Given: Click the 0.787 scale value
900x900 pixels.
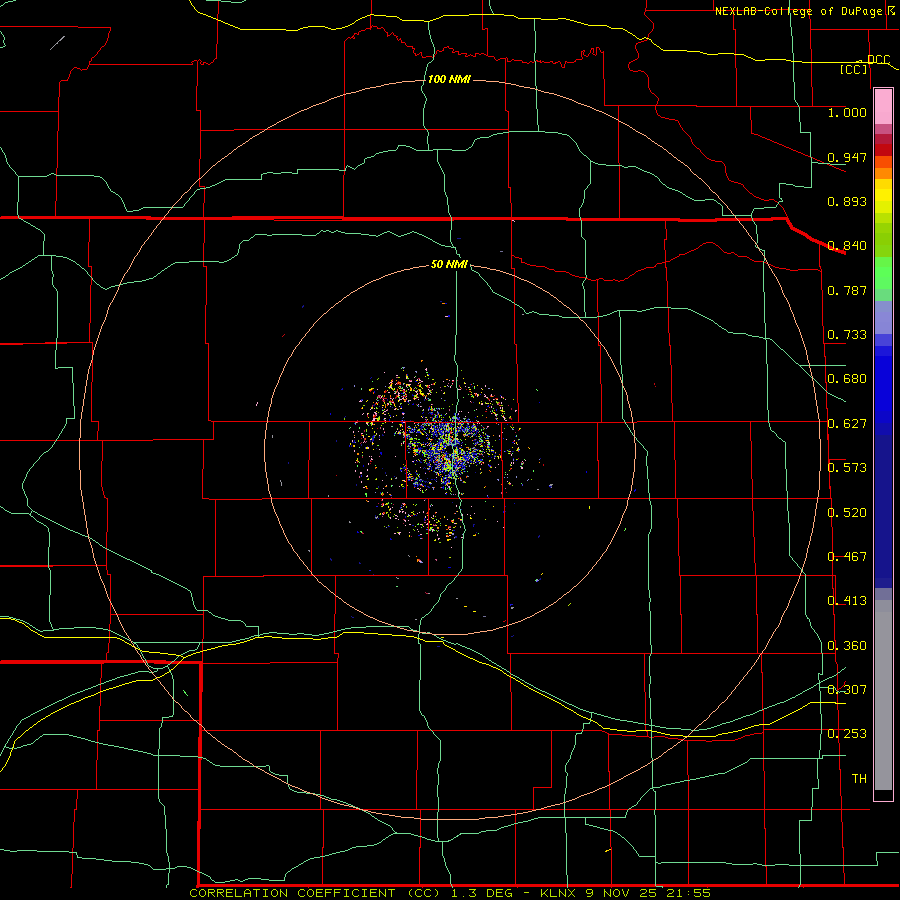Looking at the screenshot, I should 847,290.
